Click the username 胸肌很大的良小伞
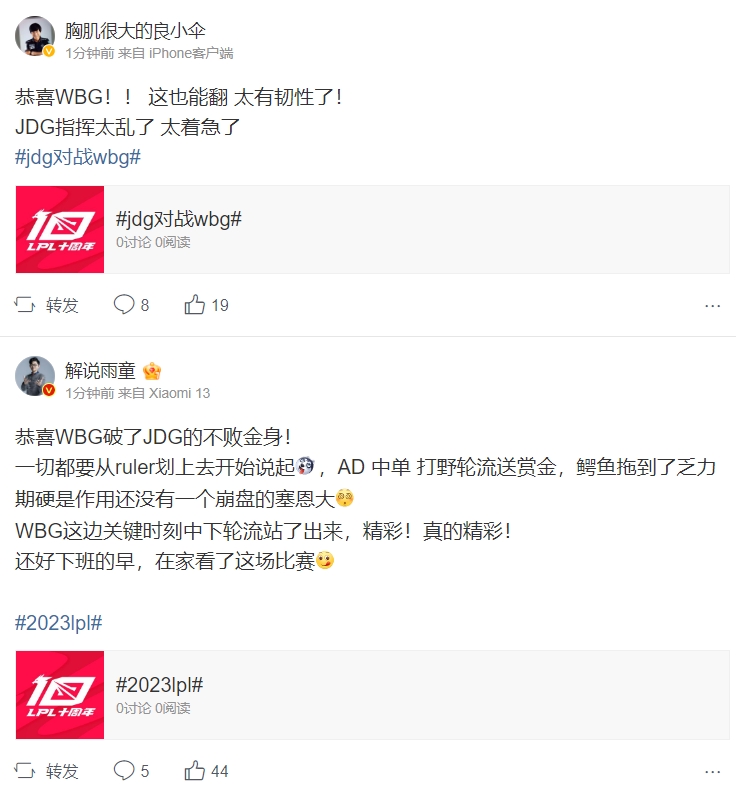The width and height of the screenshot is (736, 792). pyautogui.click(x=136, y=30)
